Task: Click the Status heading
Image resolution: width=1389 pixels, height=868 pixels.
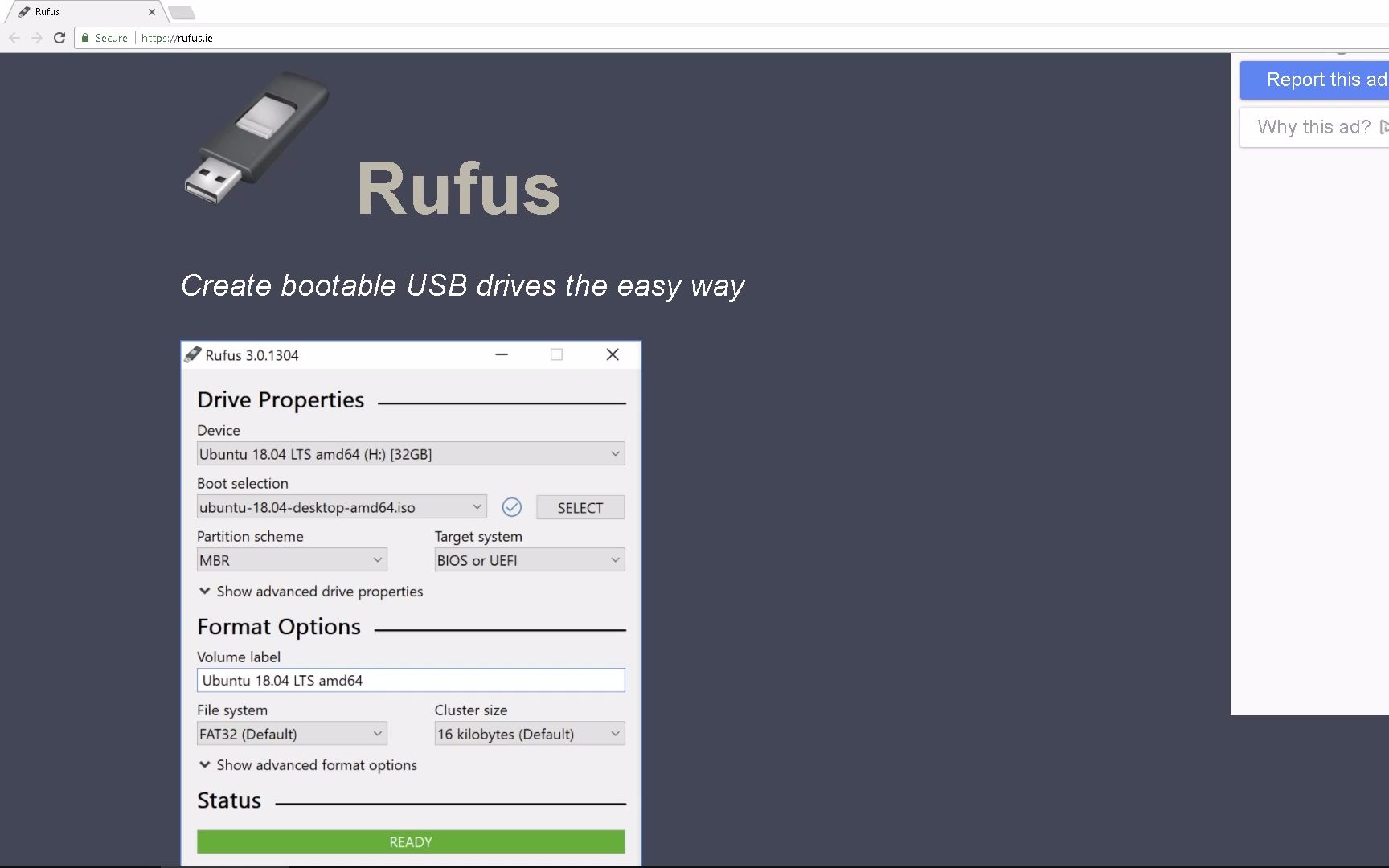Action: (229, 800)
